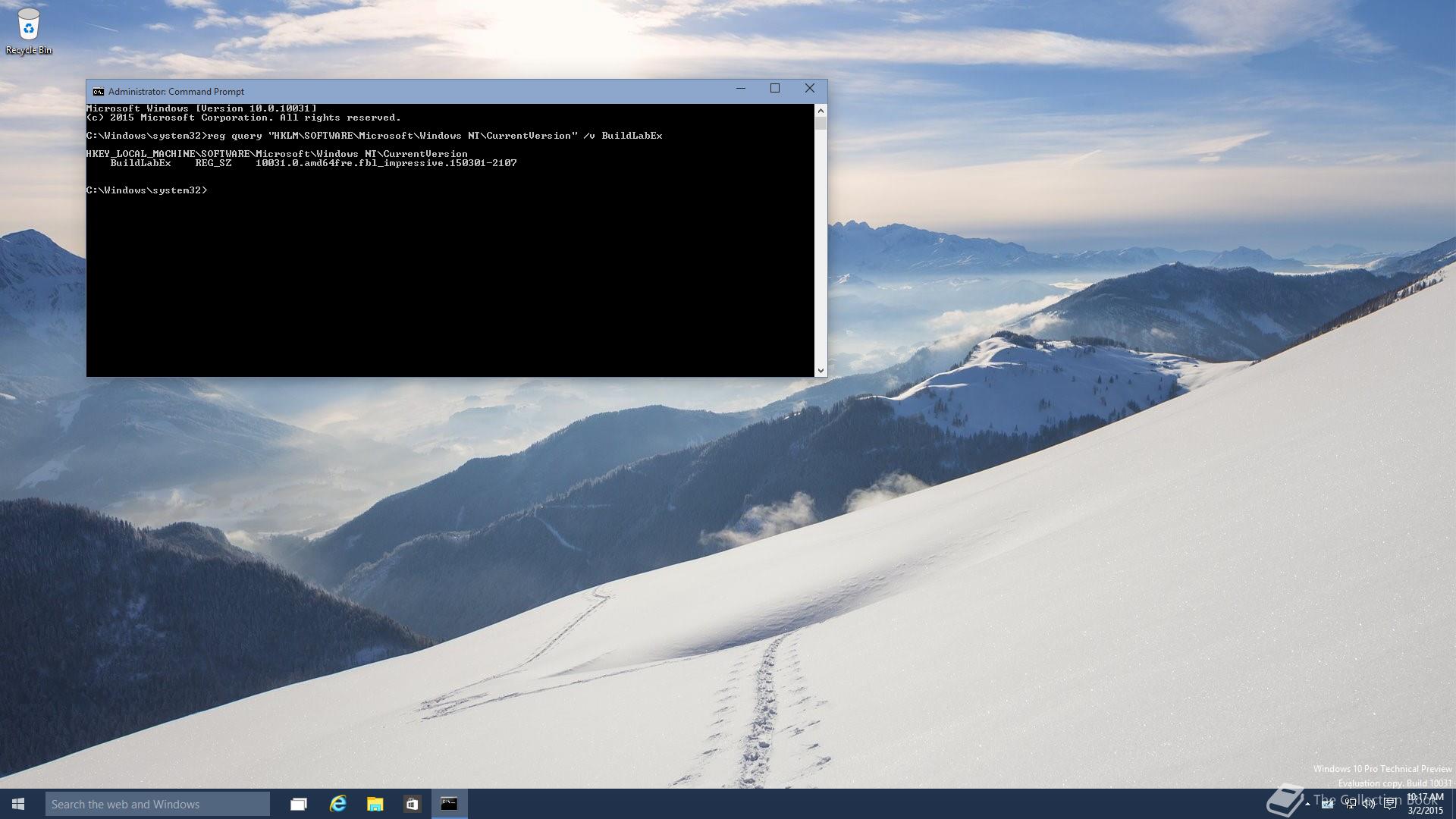This screenshot has height=819, width=1456.
Task: Open the volume control tray icon
Action: (1370, 804)
